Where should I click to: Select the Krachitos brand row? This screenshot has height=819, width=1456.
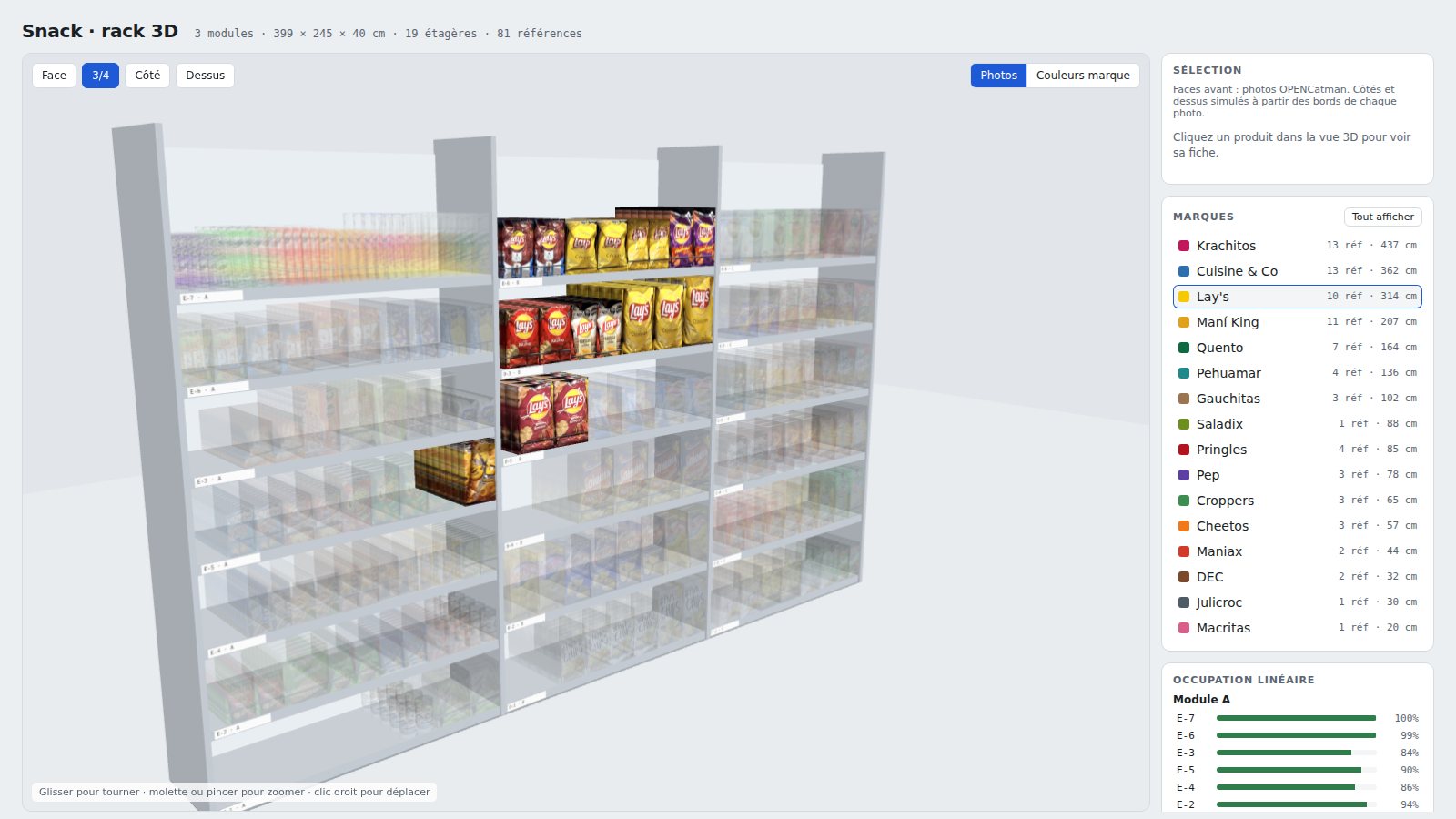(x=1298, y=246)
